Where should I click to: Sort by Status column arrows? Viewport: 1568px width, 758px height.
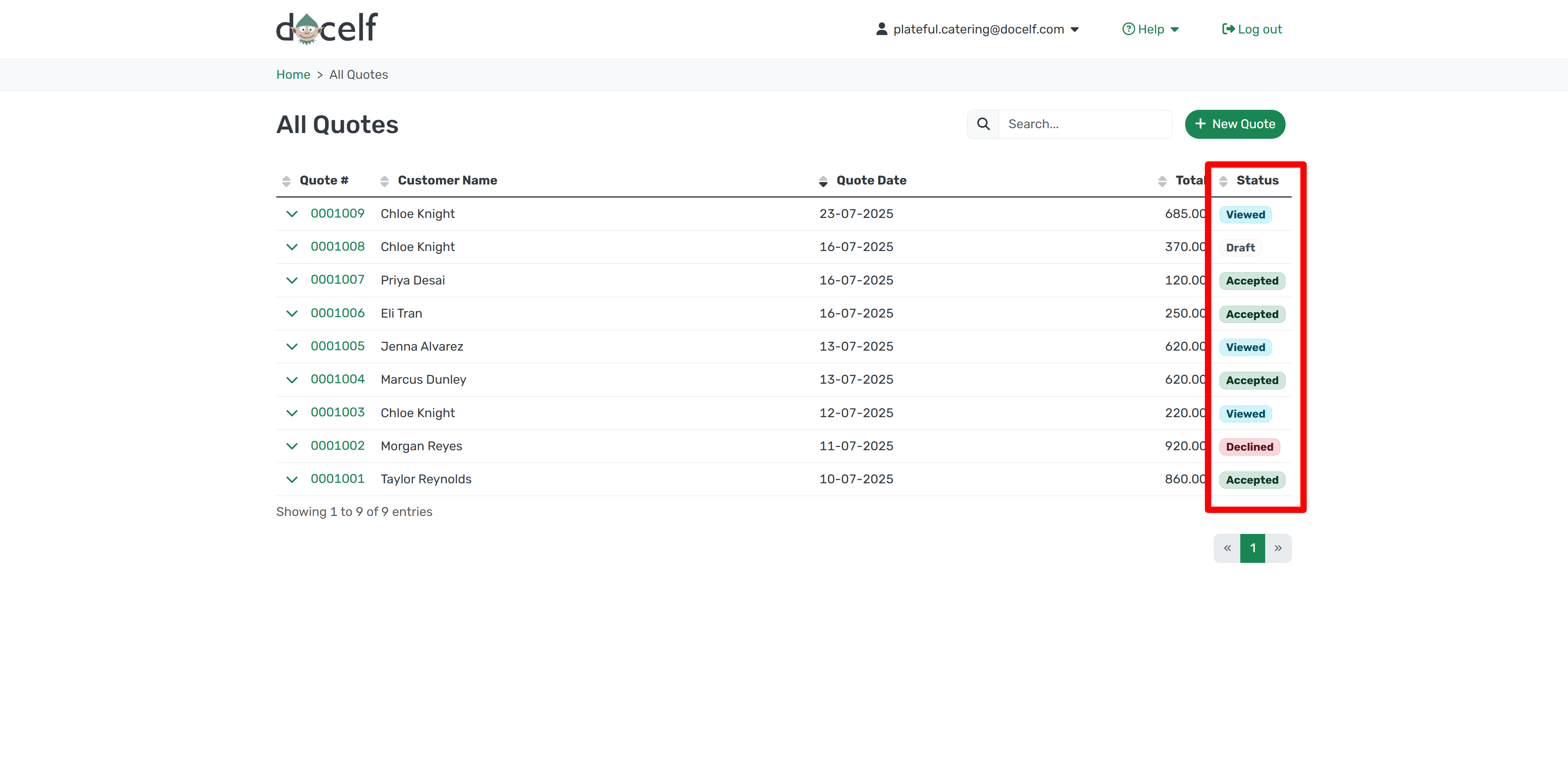click(1223, 181)
